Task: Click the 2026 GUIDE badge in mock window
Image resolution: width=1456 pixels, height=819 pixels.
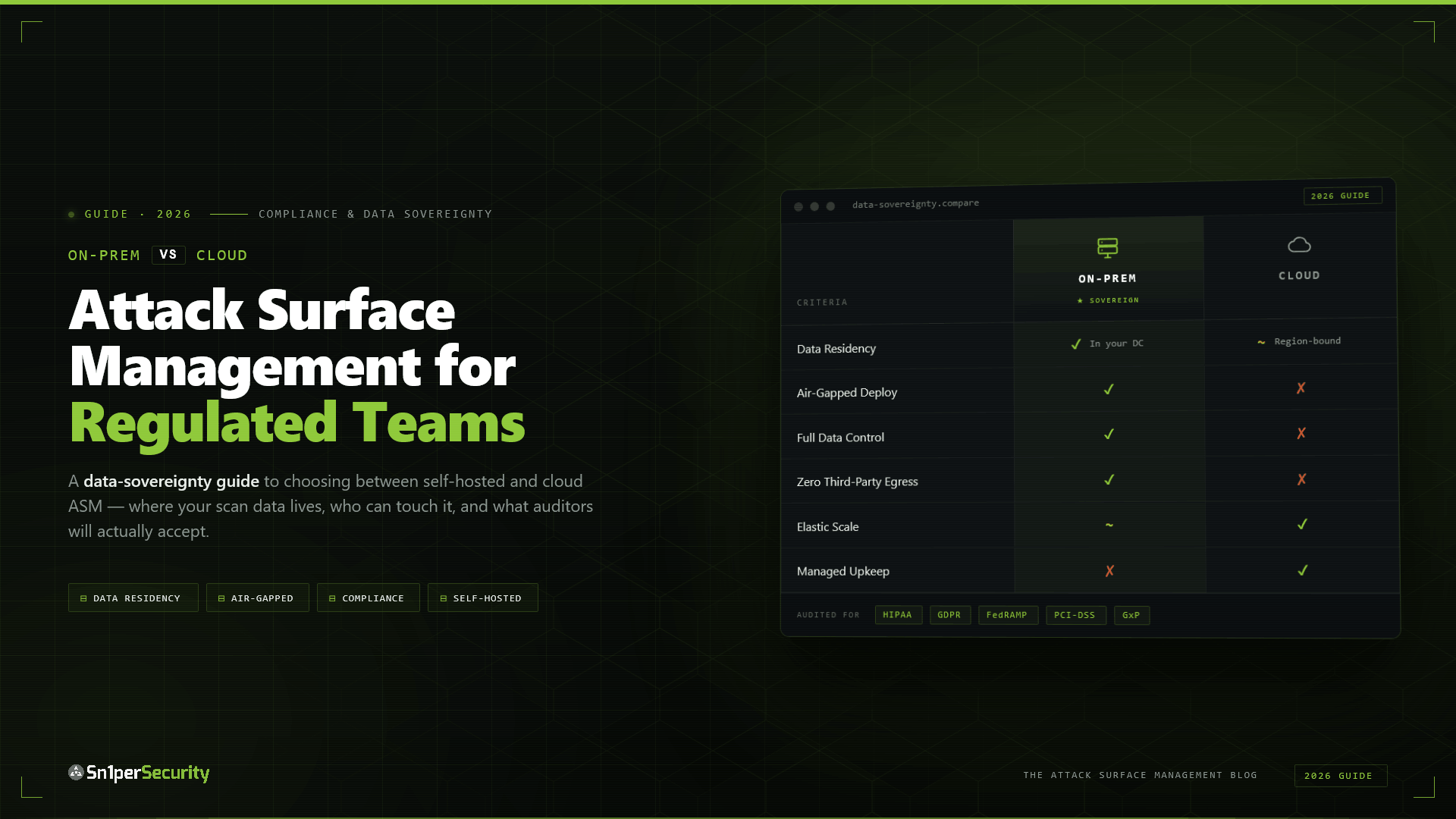Action: pyautogui.click(x=1342, y=196)
